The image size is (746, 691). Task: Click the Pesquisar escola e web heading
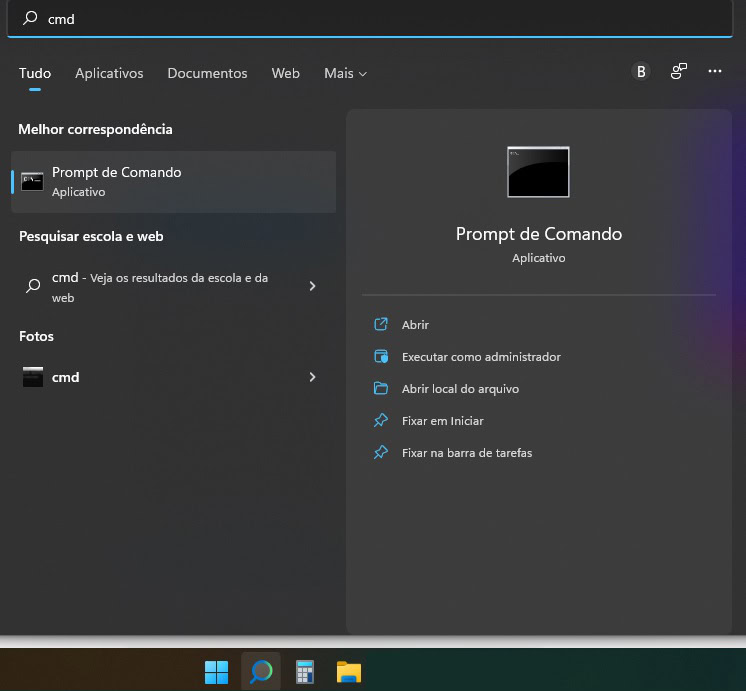click(x=91, y=237)
